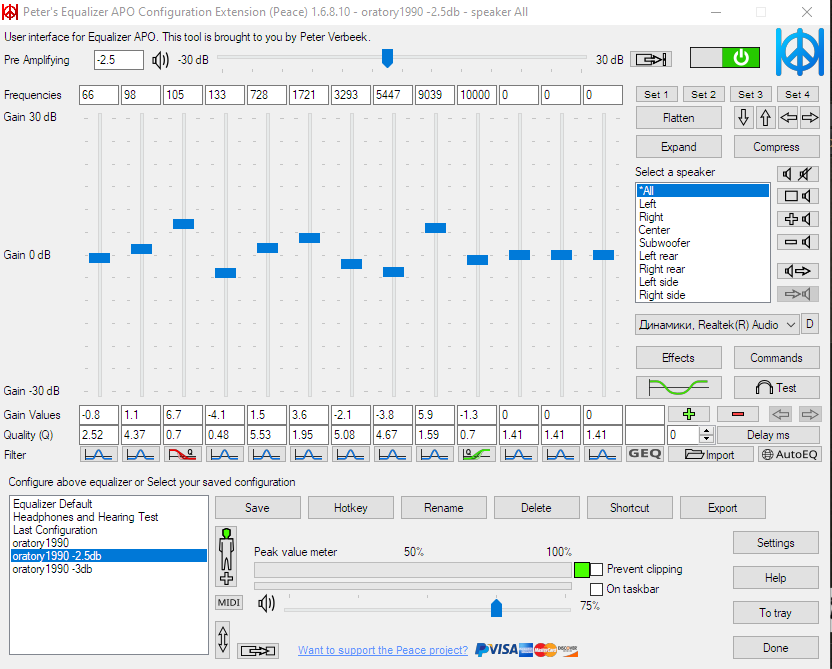This screenshot has width=832, height=669.
Task: Click the speaker with right arrow copy icon
Action: tap(798, 271)
